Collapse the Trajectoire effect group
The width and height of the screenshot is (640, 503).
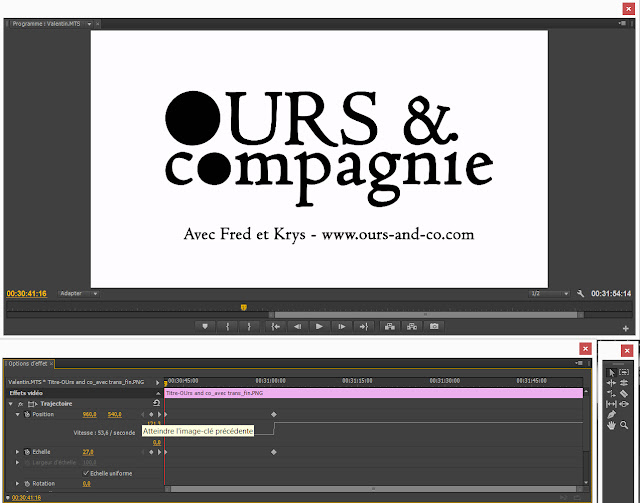(x=11, y=404)
